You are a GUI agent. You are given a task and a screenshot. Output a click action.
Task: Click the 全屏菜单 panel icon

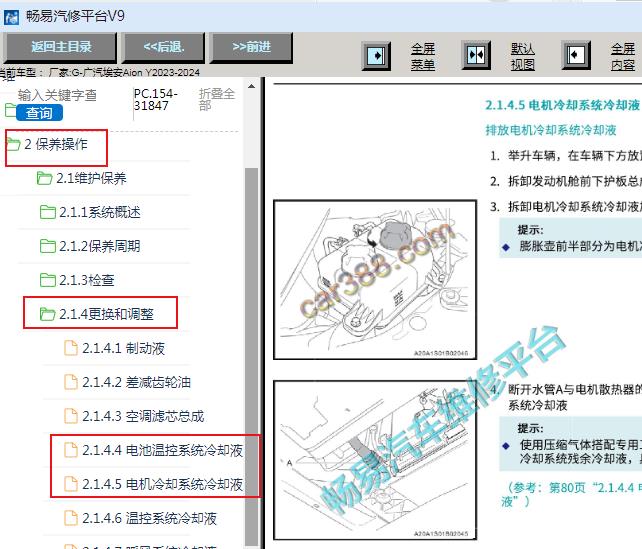point(376,56)
